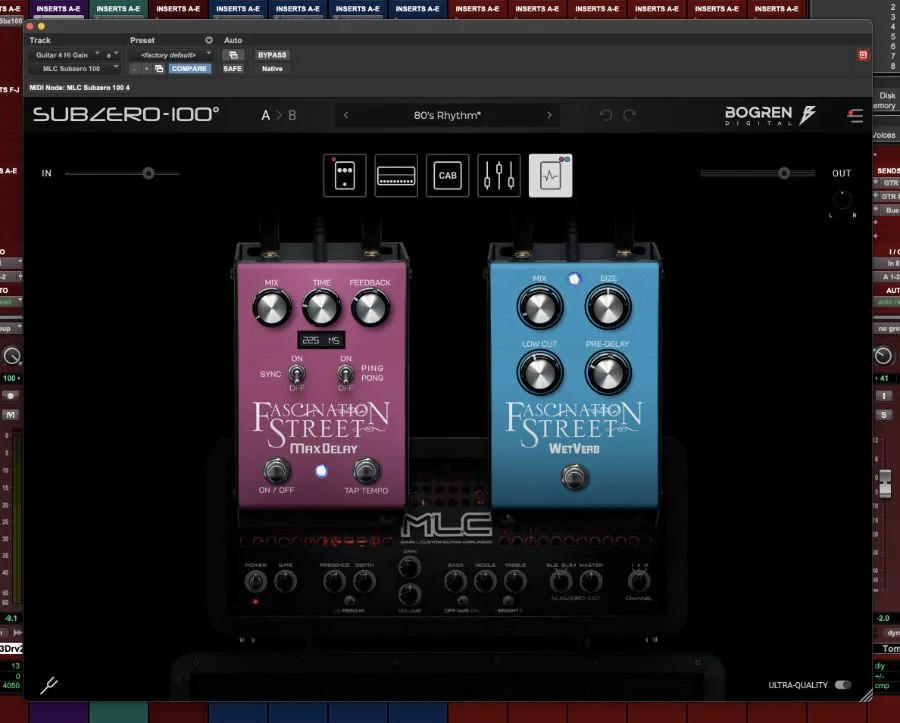Select the stompbox pedals view icon
Screen dimensions: 900x723
tap(344, 175)
